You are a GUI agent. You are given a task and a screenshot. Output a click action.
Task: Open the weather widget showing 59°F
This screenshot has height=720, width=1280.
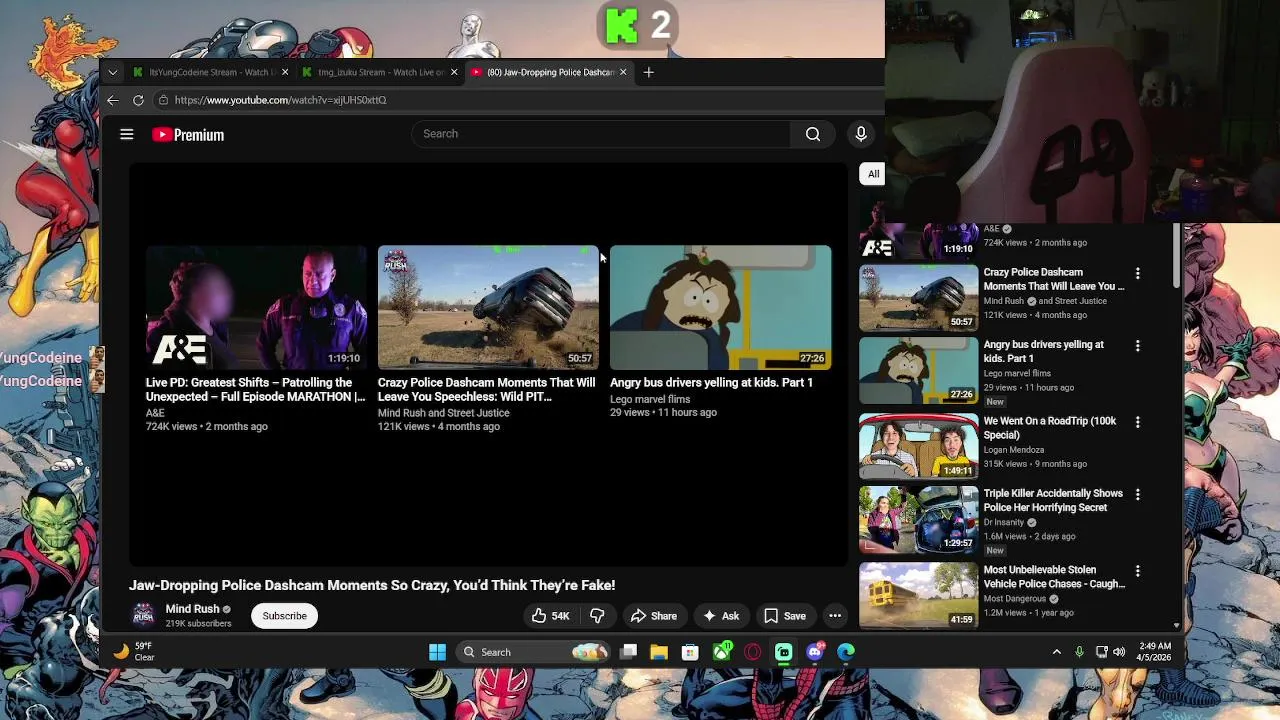(x=134, y=652)
